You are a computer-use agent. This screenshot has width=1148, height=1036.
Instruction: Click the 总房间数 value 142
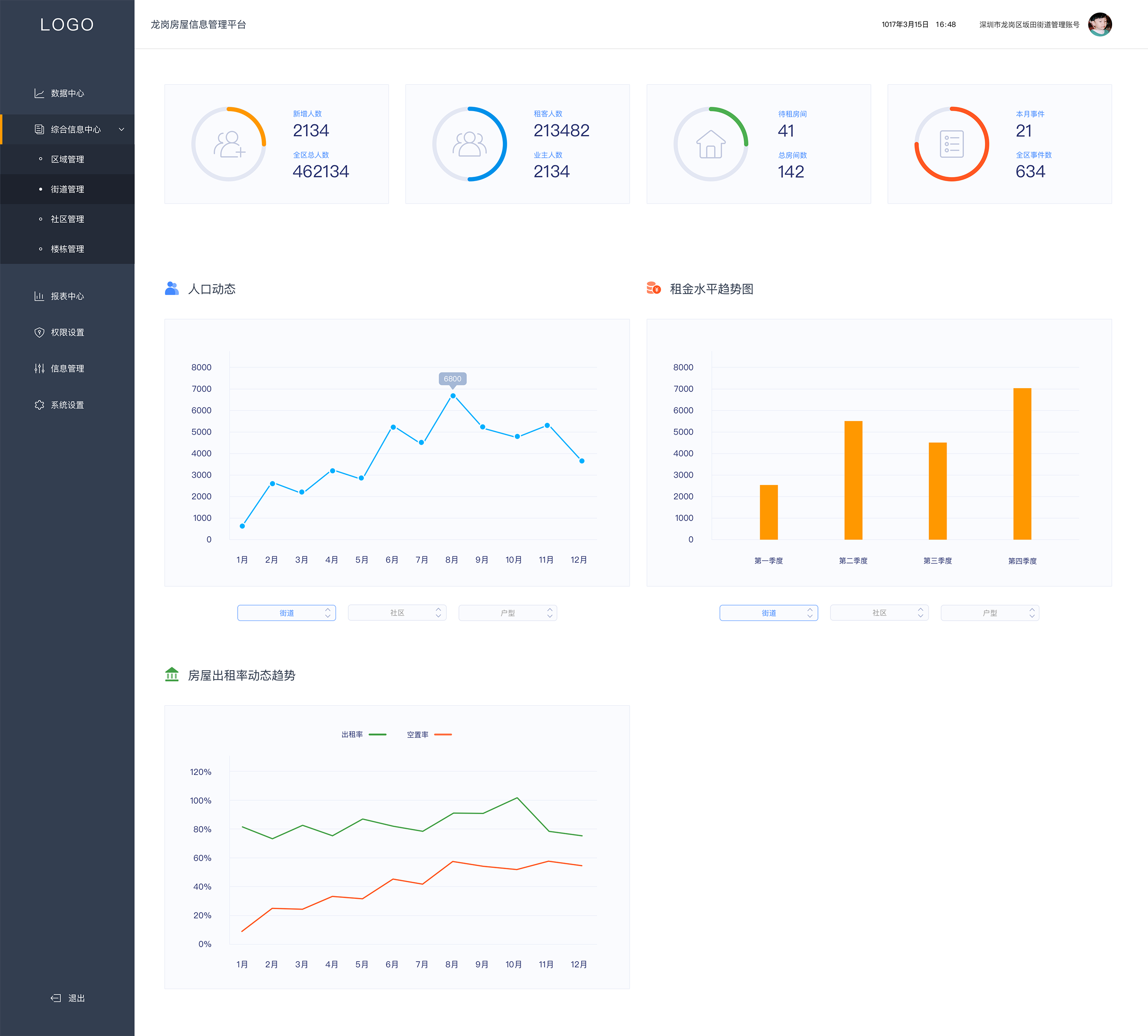(791, 171)
